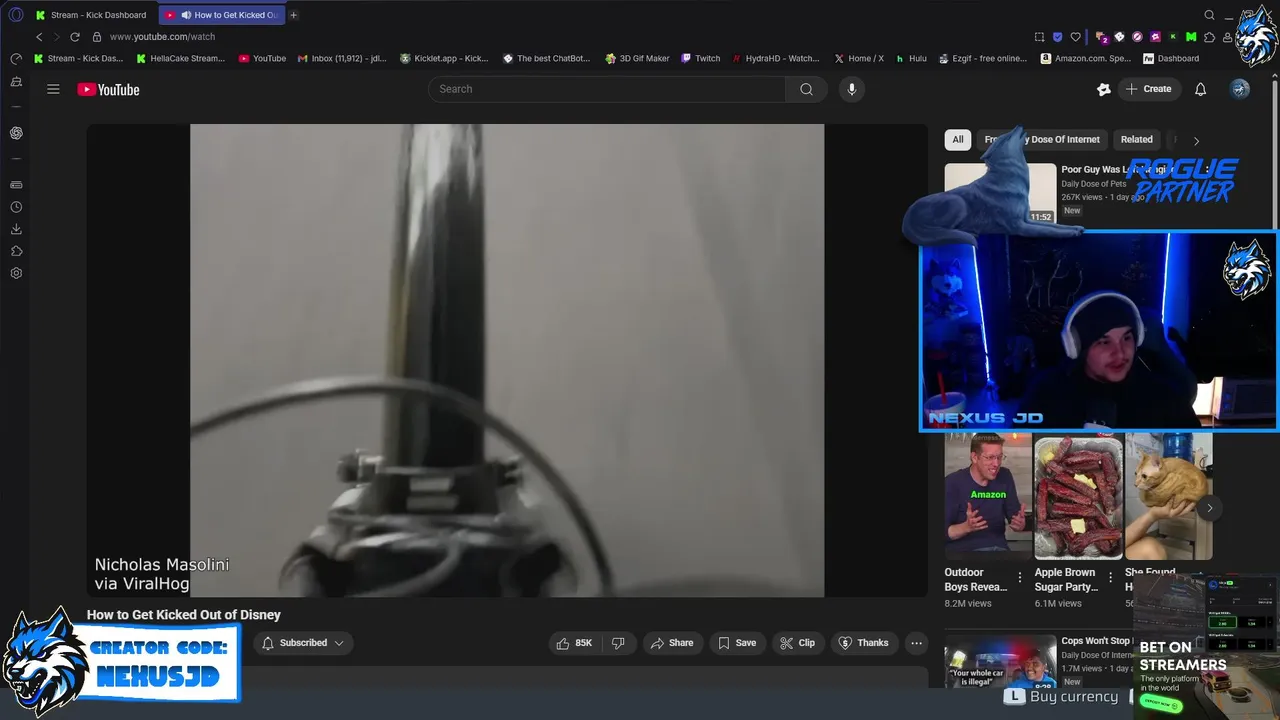The height and width of the screenshot is (720, 1280).
Task: Open the Kicklet.app bookmark
Action: click(x=444, y=59)
